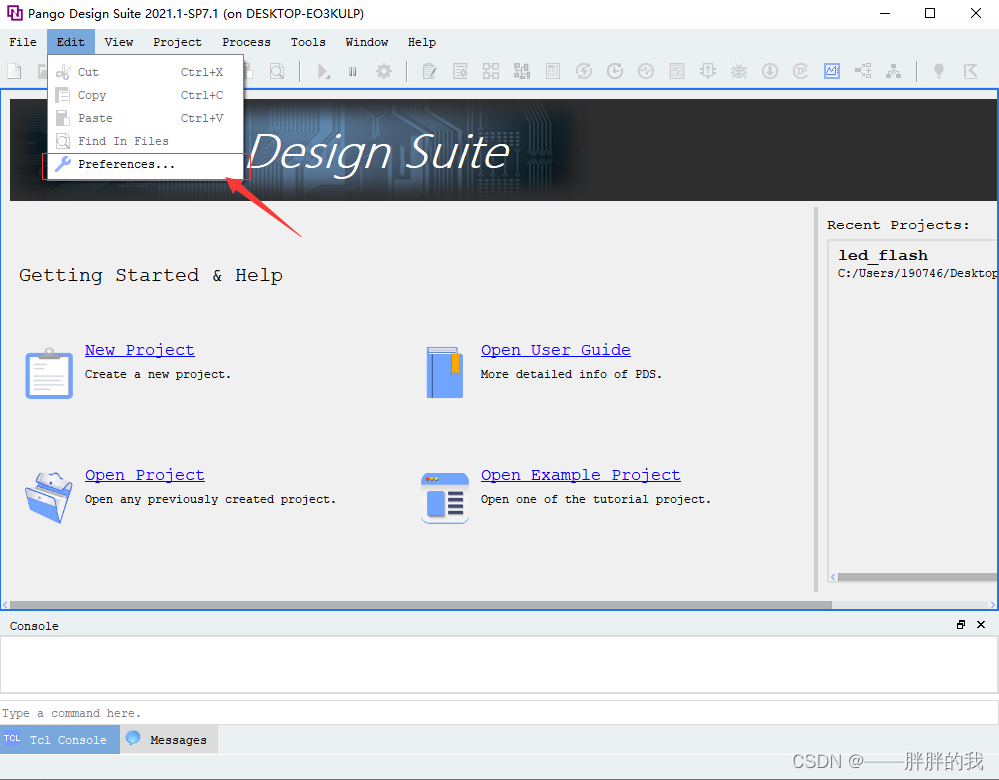999x780 pixels.
Task: Float the Console panel with undock button
Action: click(x=961, y=625)
